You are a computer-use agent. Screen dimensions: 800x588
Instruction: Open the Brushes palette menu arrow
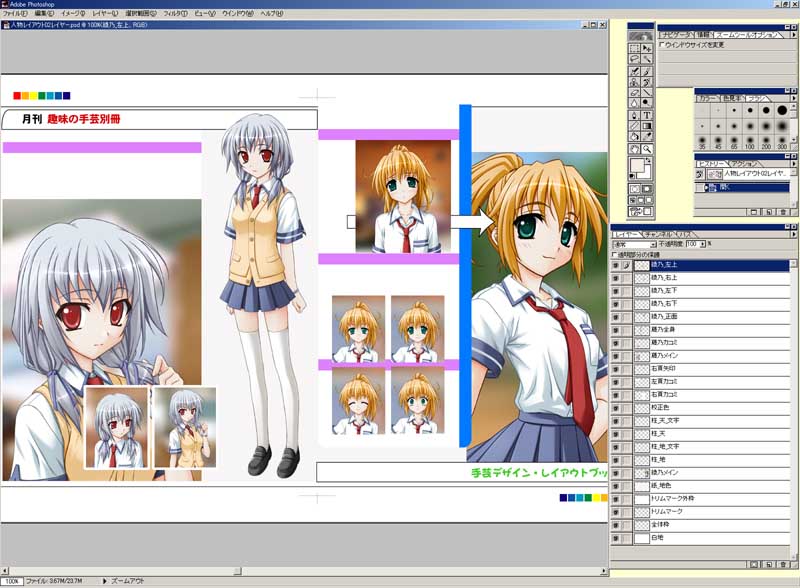pyautogui.click(x=793, y=97)
